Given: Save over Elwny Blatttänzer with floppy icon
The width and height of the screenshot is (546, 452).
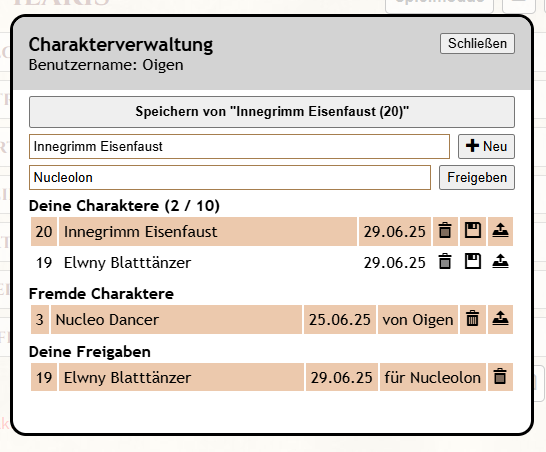Looking at the screenshot, I should (473, 262).
